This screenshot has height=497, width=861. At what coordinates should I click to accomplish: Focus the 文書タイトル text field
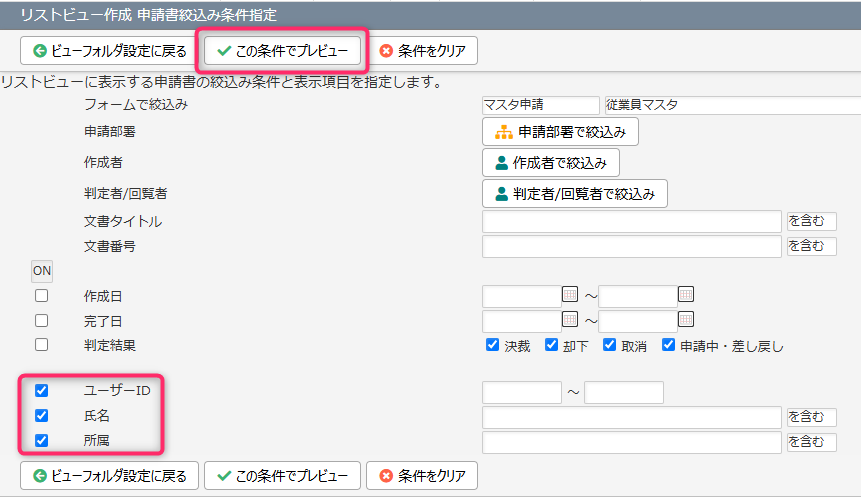coord(631,221)
